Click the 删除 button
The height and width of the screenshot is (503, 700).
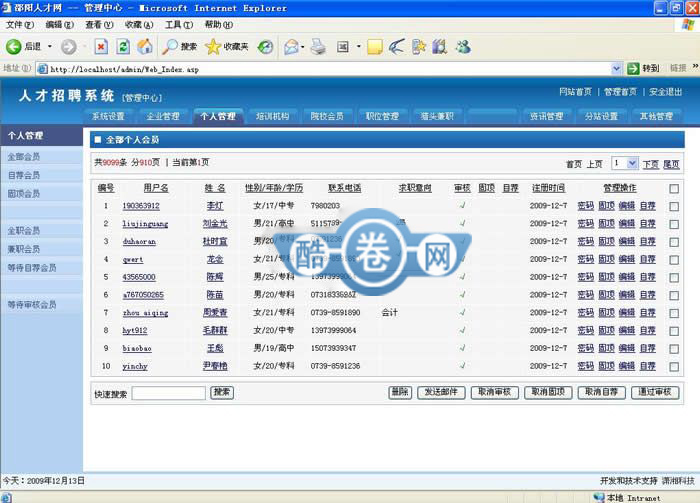pos(400,392)
